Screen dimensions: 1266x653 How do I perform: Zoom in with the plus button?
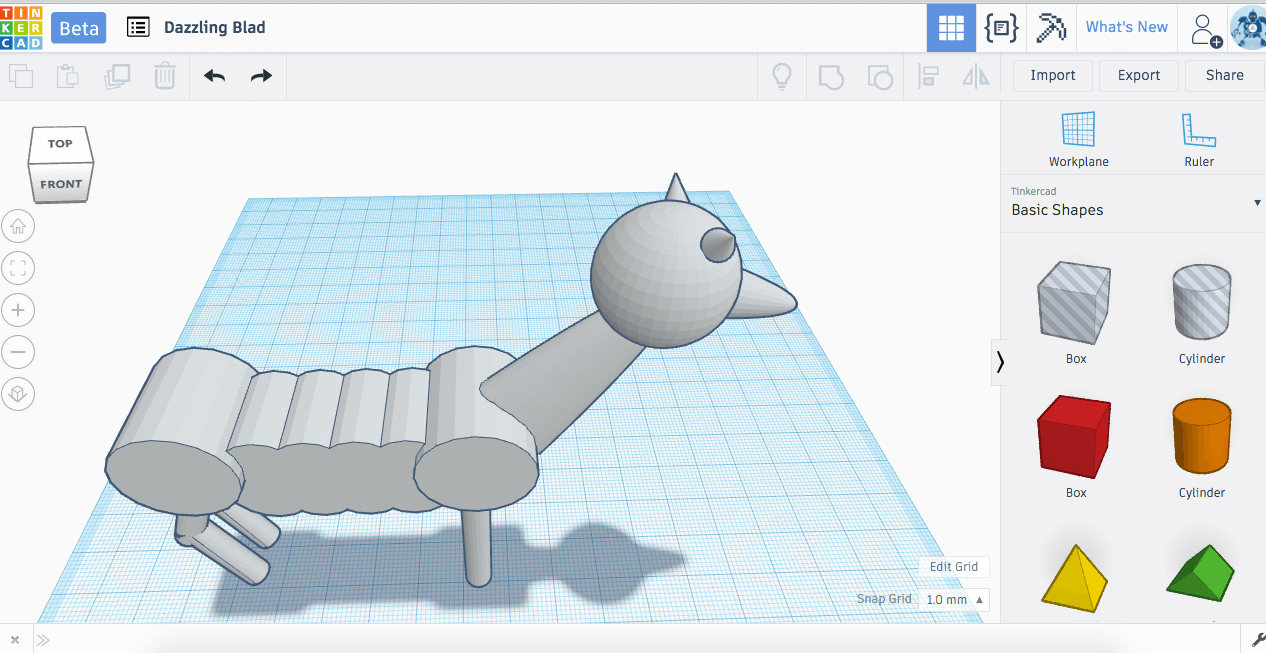tap(18, 310)
